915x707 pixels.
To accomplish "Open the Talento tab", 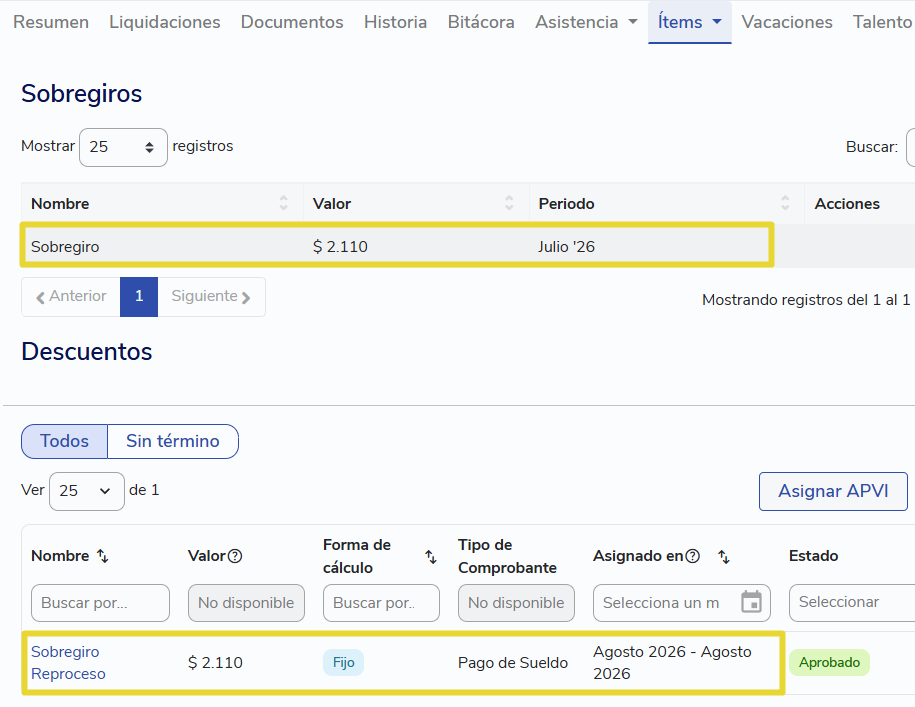I will pyautogui.click(x=882, y=22).
